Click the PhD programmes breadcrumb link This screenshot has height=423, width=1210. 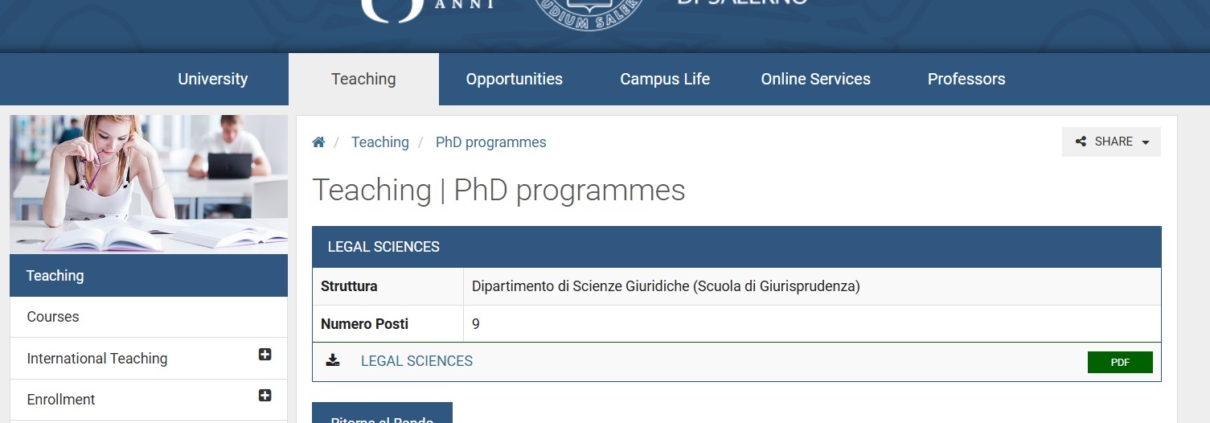click(x=491, y=142)
